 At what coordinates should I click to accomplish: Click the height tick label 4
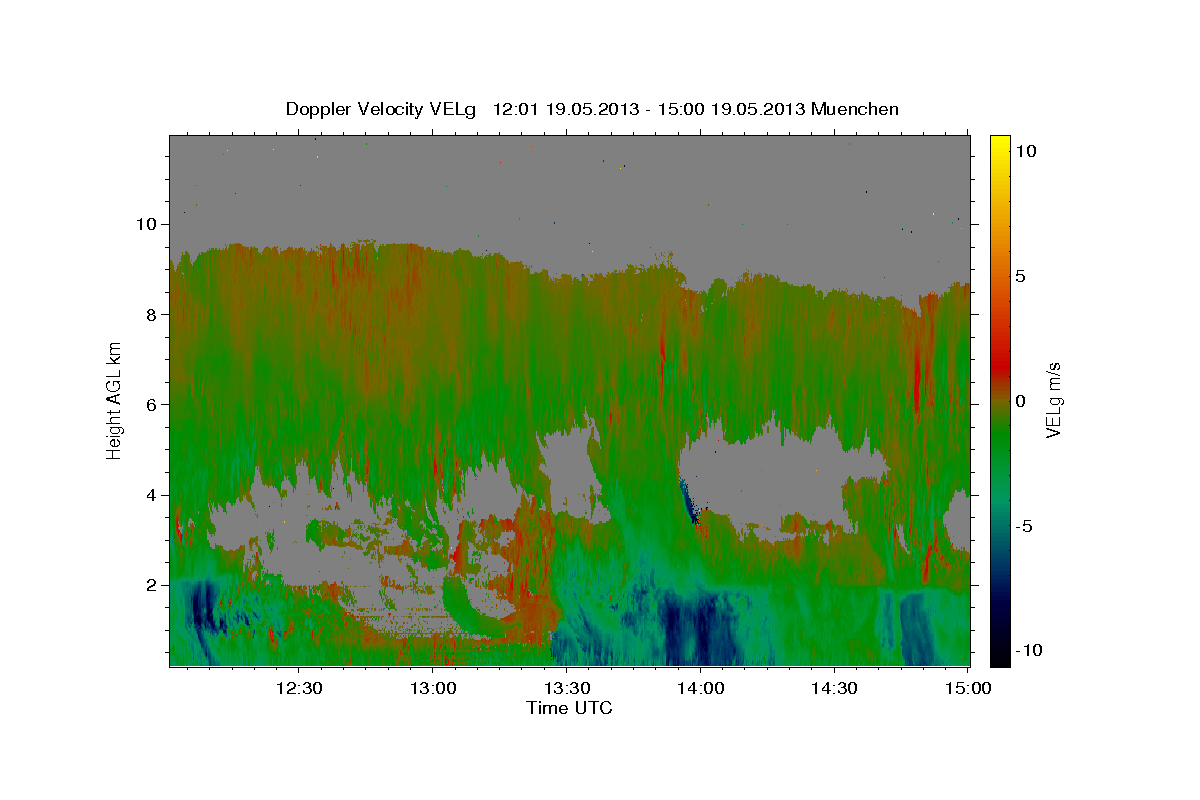click(154, 494)
